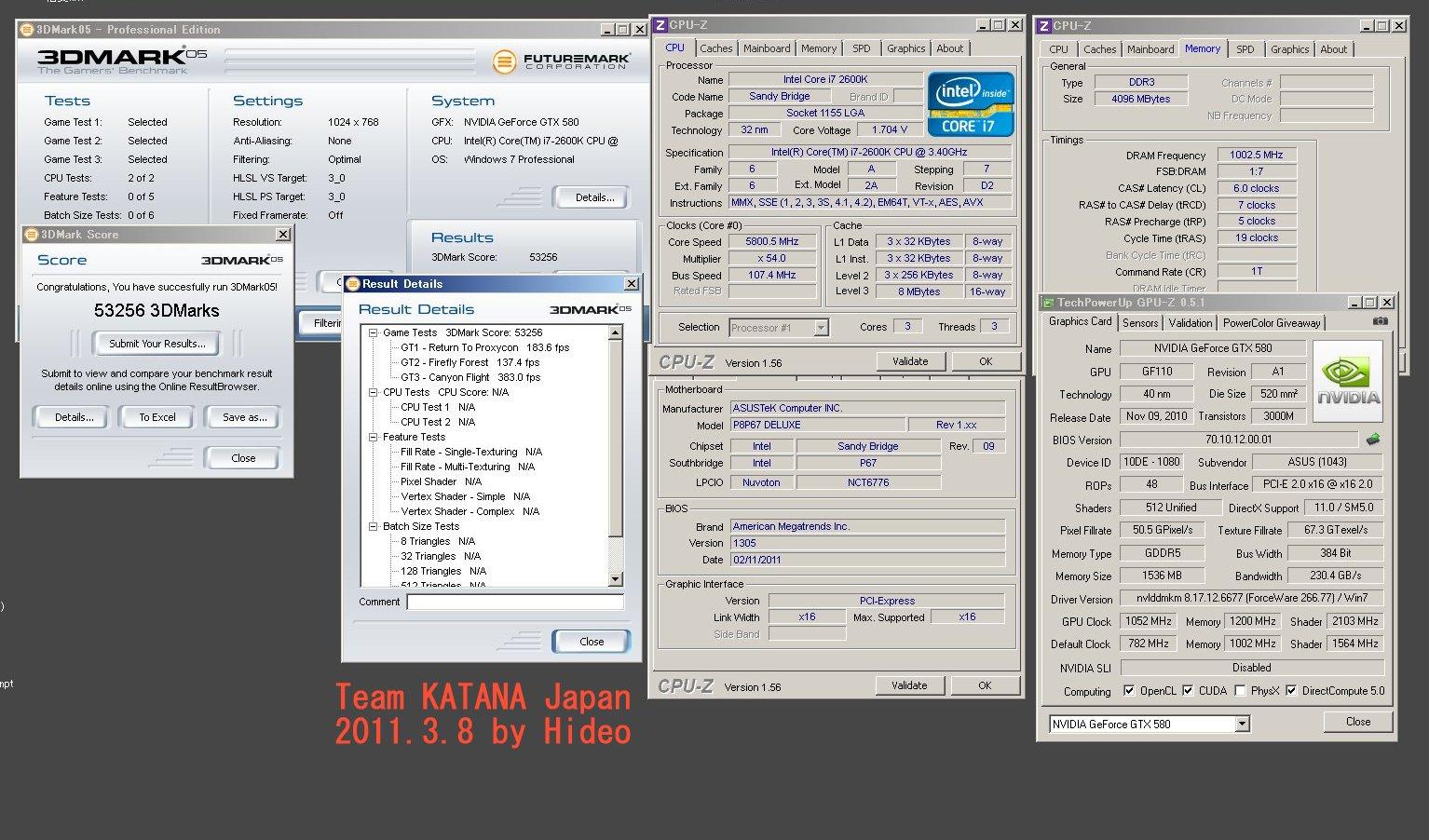
Task: Click Validate in the upper CPU-Z window
Action: coord(910,361)
